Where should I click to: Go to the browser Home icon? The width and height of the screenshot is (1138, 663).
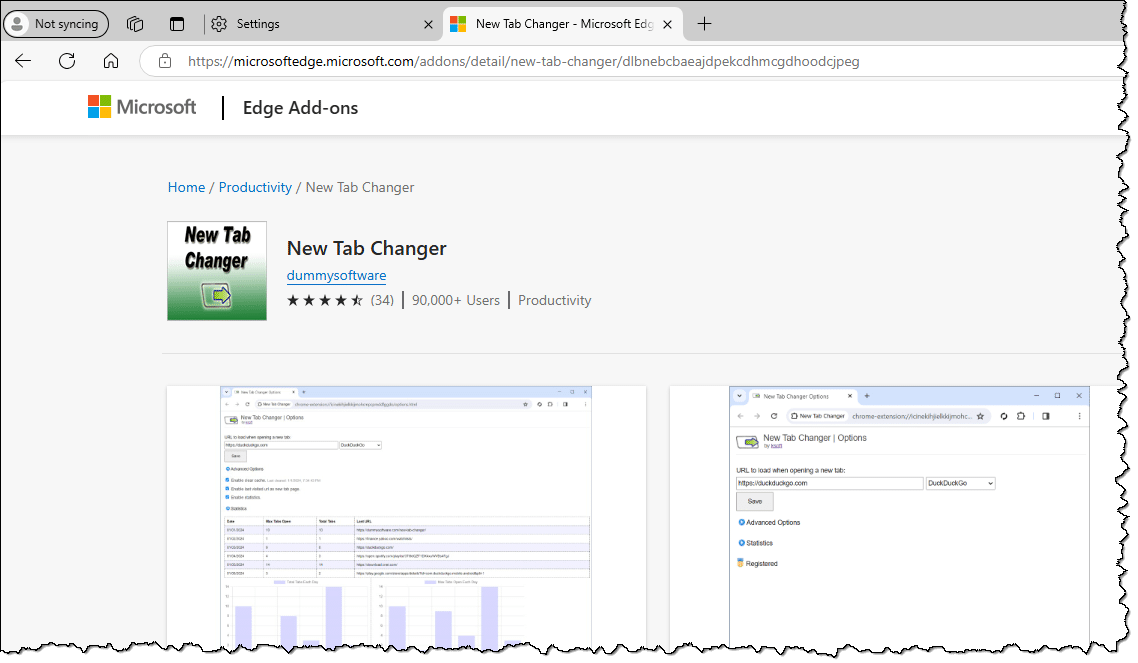tap(111, 61)
